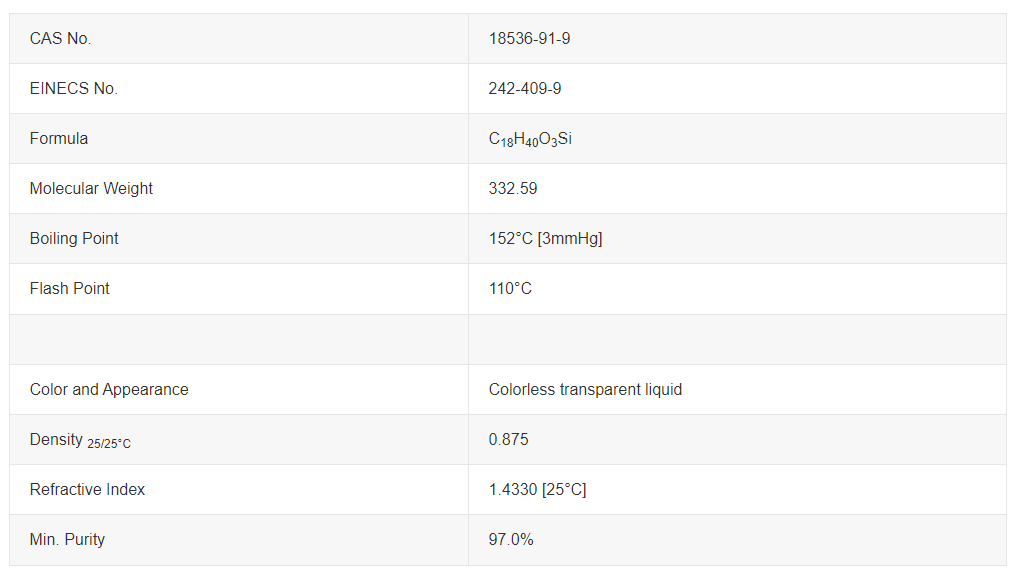This screenshot has height=580, width=1019.
Task: Select the 152°C [3mmHg] value
Action: (x=545, y=239)
